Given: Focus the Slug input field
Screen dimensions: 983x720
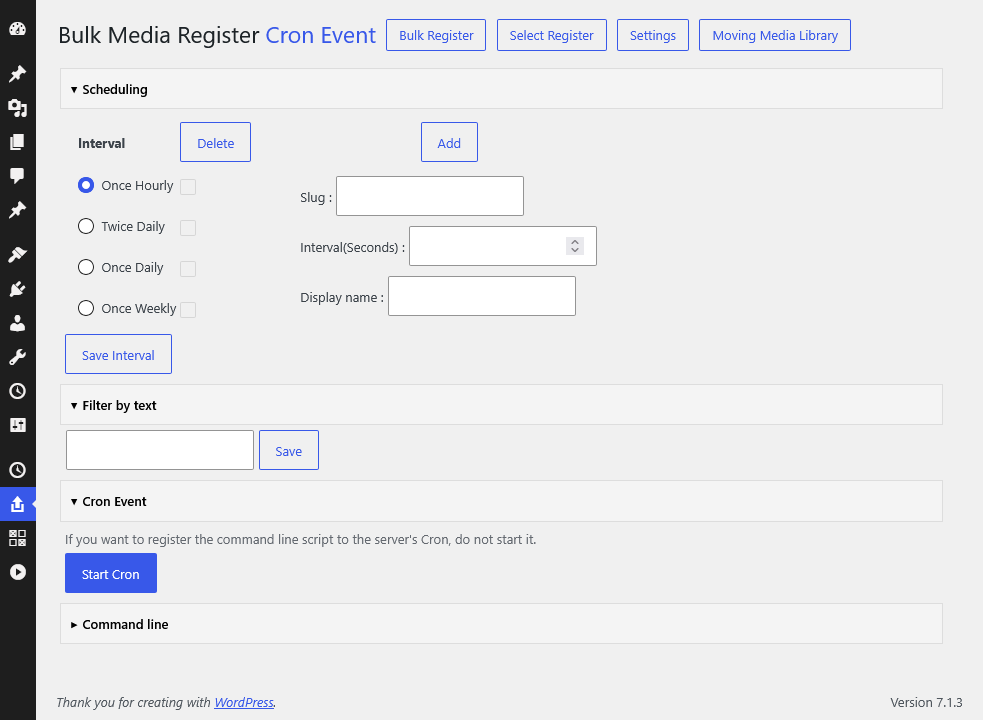Looking at the screenshot, I should [x=430, y=196].
